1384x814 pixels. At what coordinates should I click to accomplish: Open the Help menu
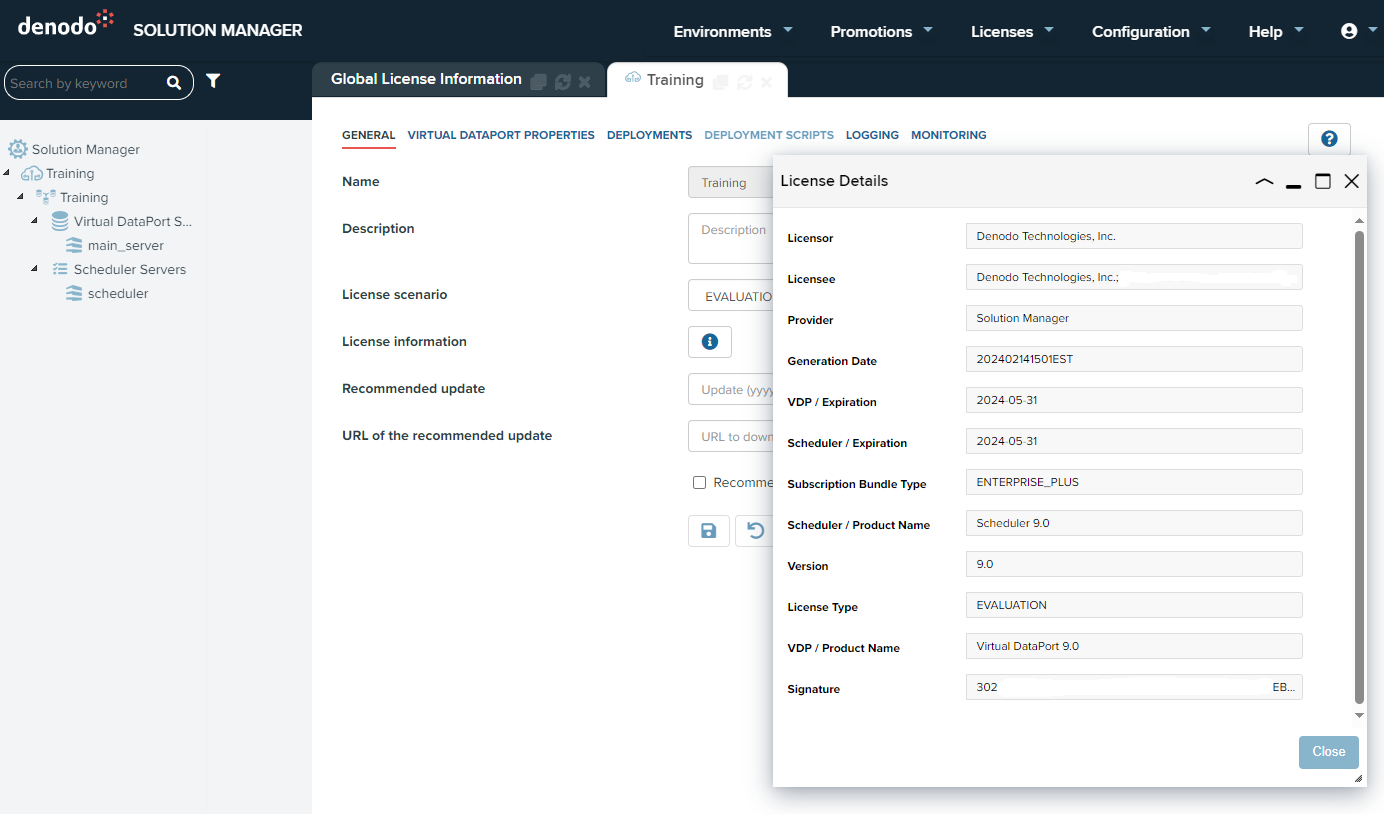point(1276,31)
